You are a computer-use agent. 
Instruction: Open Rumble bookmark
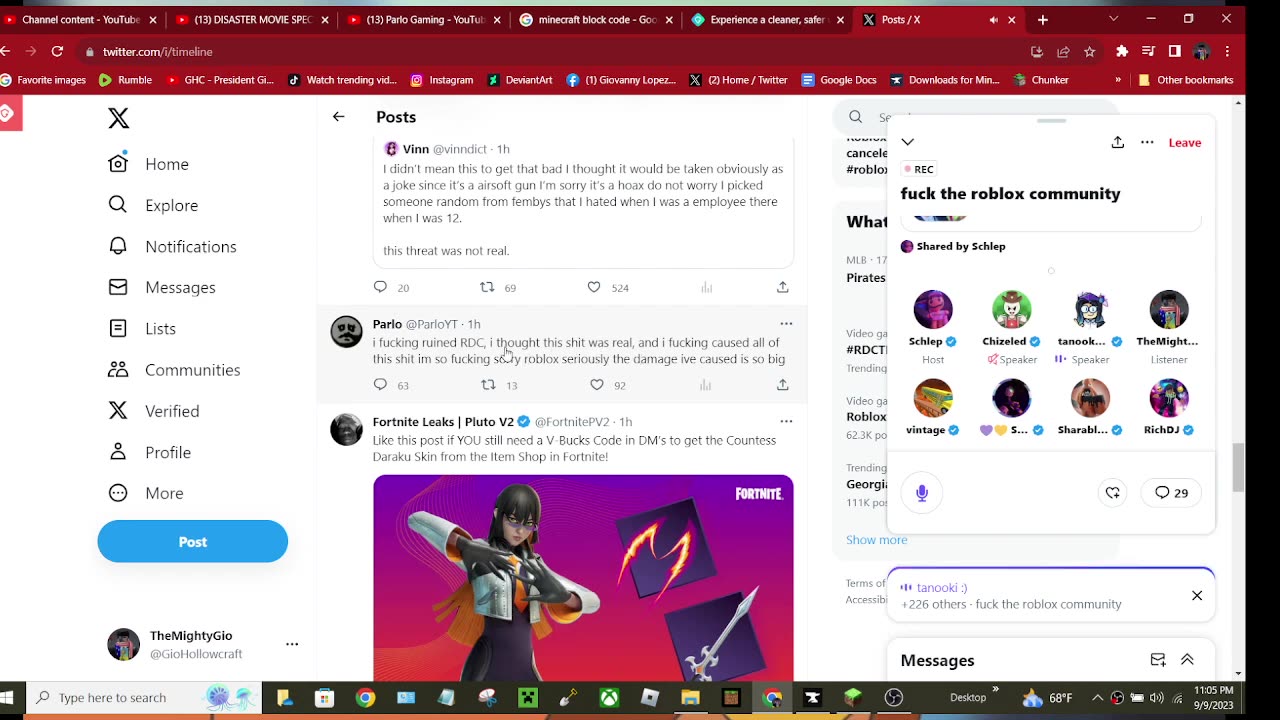[125, 80]
